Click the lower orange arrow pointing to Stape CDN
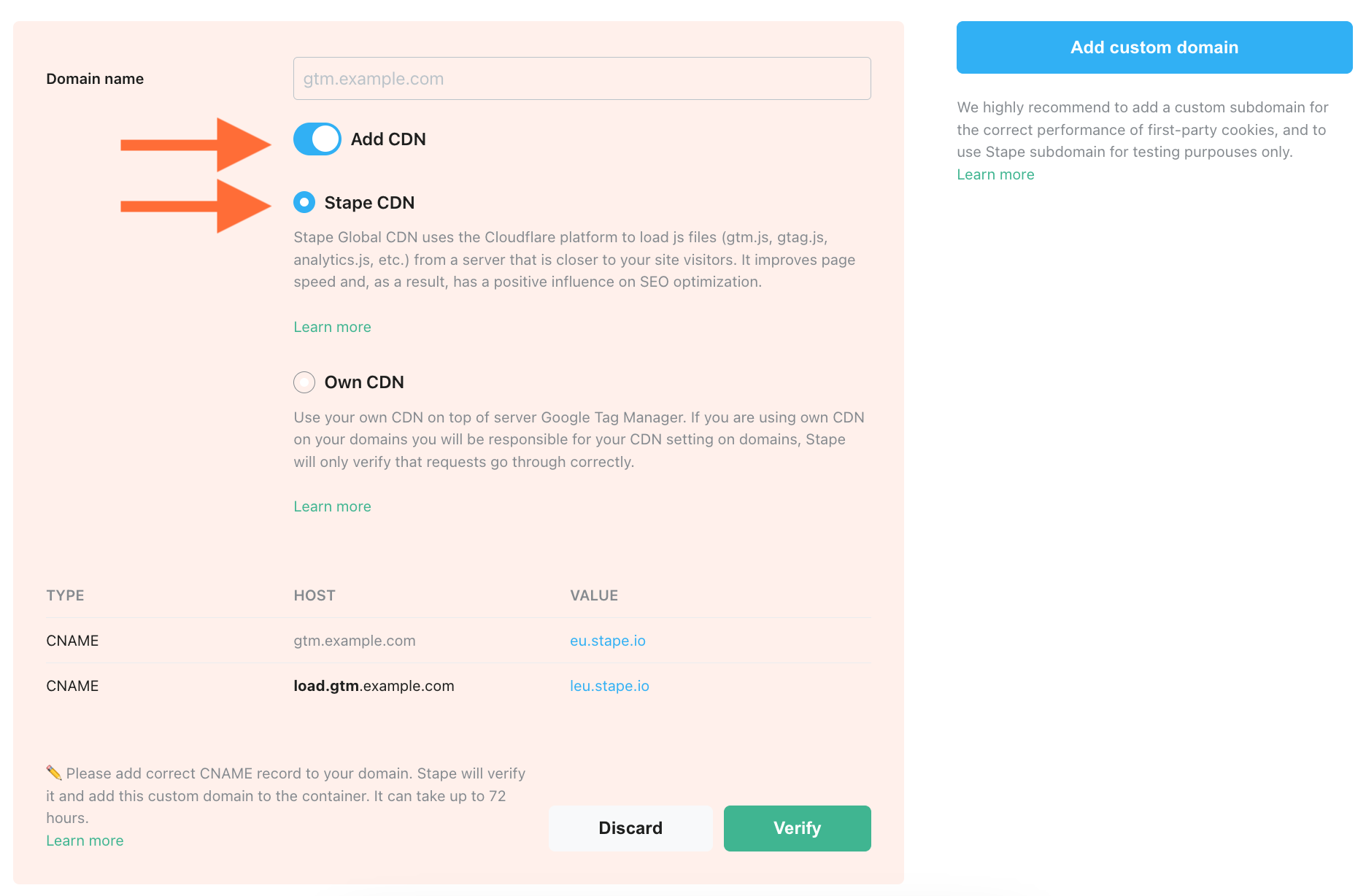Screen dimensions: 1366x896 pos(196,206)
